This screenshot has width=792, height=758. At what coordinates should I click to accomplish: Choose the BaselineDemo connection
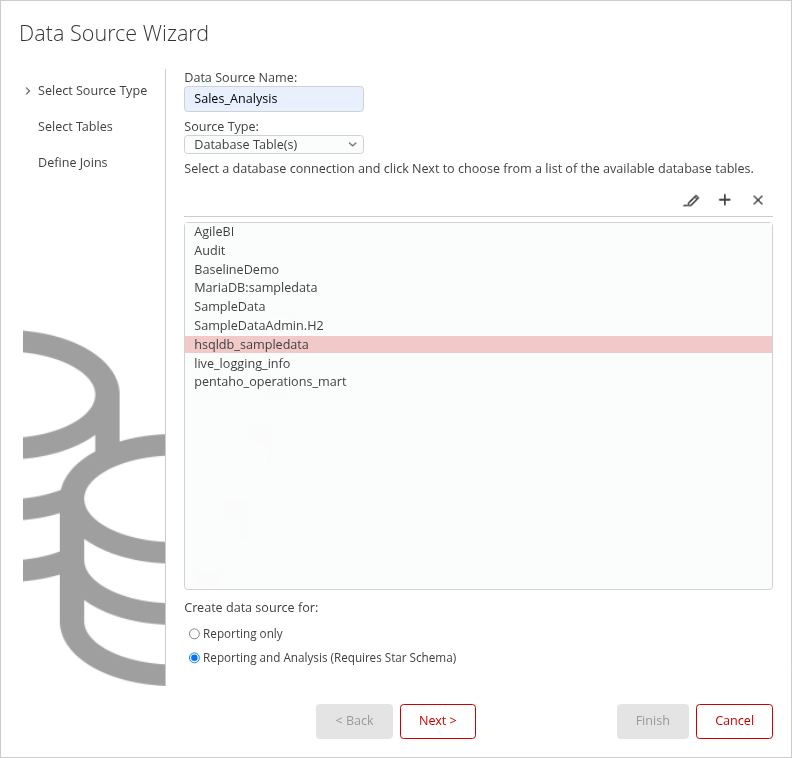tap(236, 270)
